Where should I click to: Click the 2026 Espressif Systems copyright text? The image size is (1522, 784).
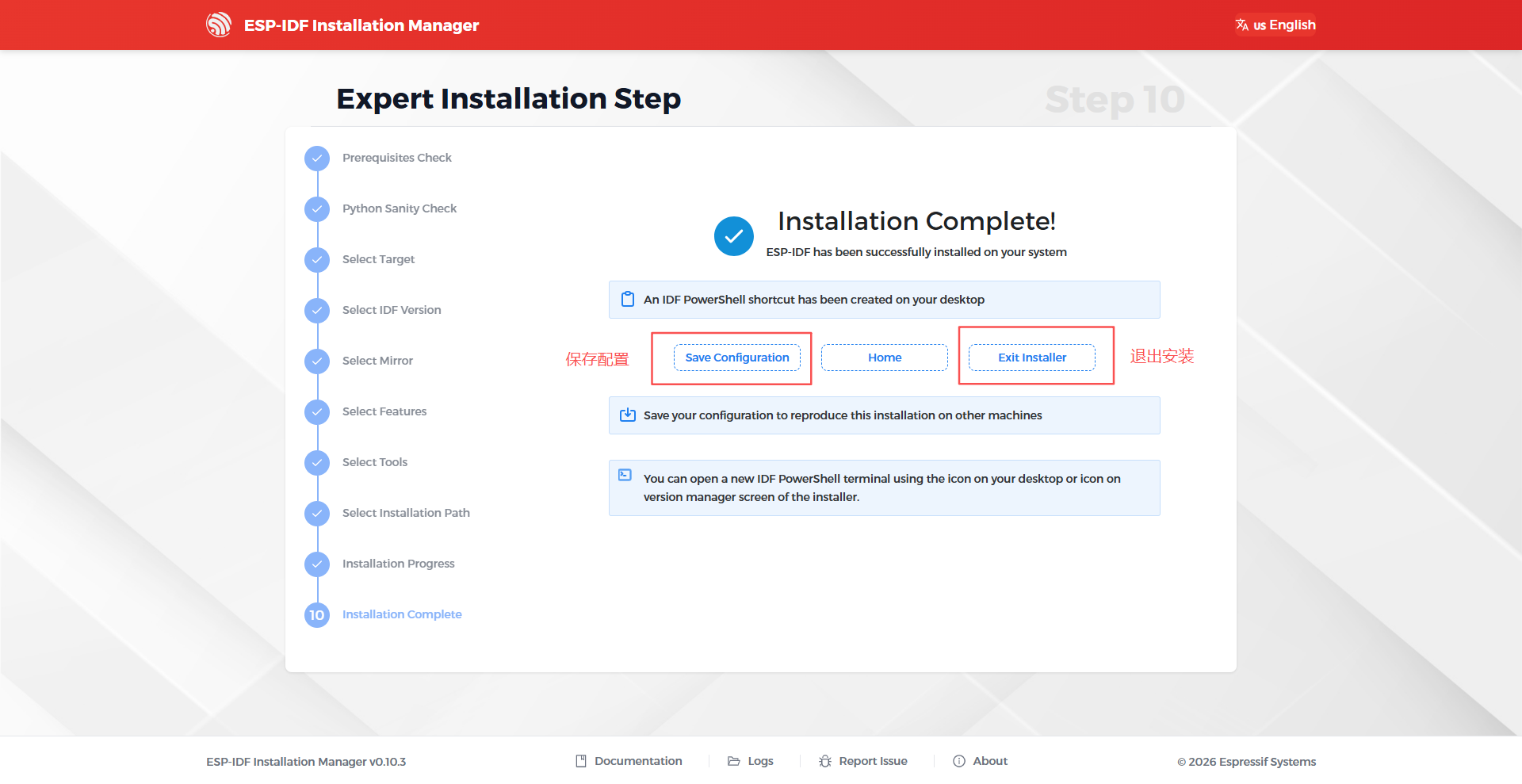1247,762
